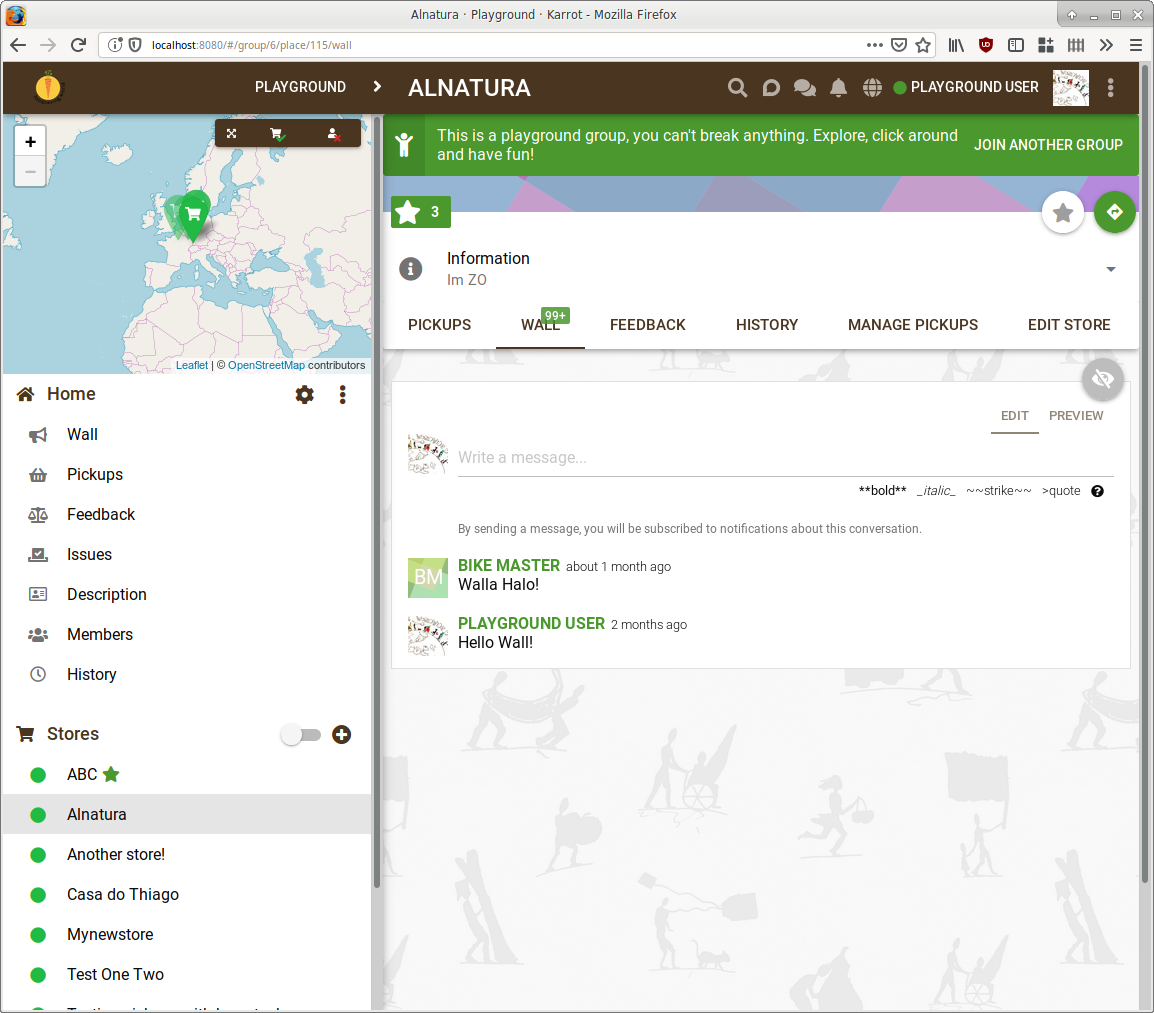Screen dimensions: 1154x1013
Task: Click PLAYGROUND USER author name in wall
Action: (531, 624)
